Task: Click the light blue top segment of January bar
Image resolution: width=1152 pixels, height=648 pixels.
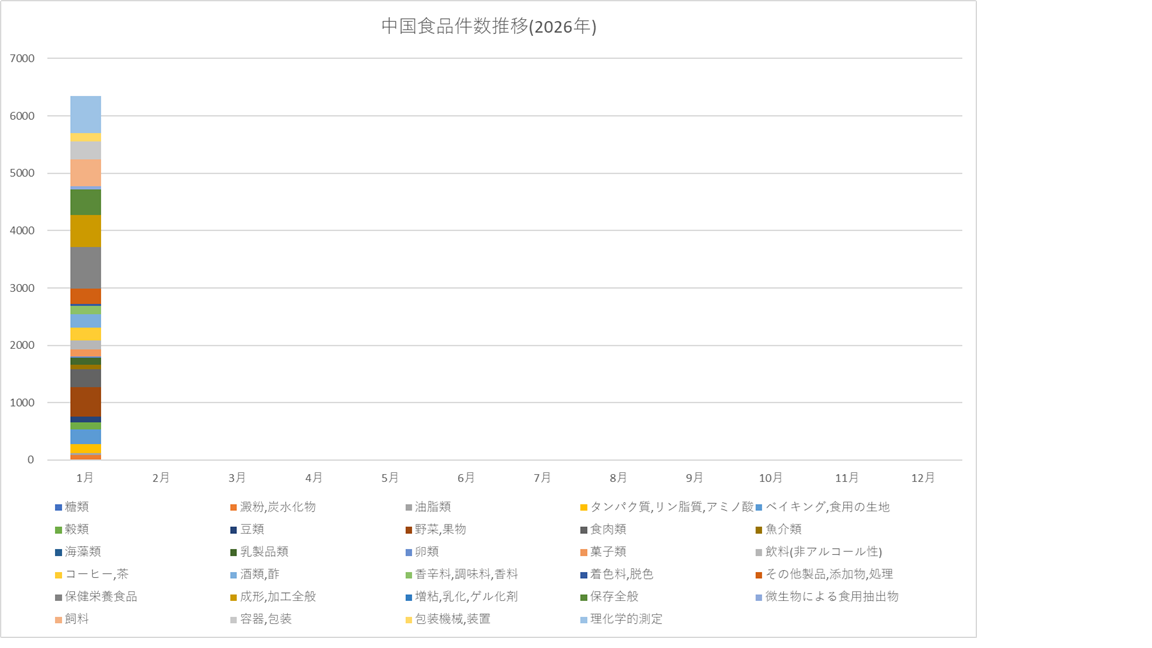Action: pos(85,114)
